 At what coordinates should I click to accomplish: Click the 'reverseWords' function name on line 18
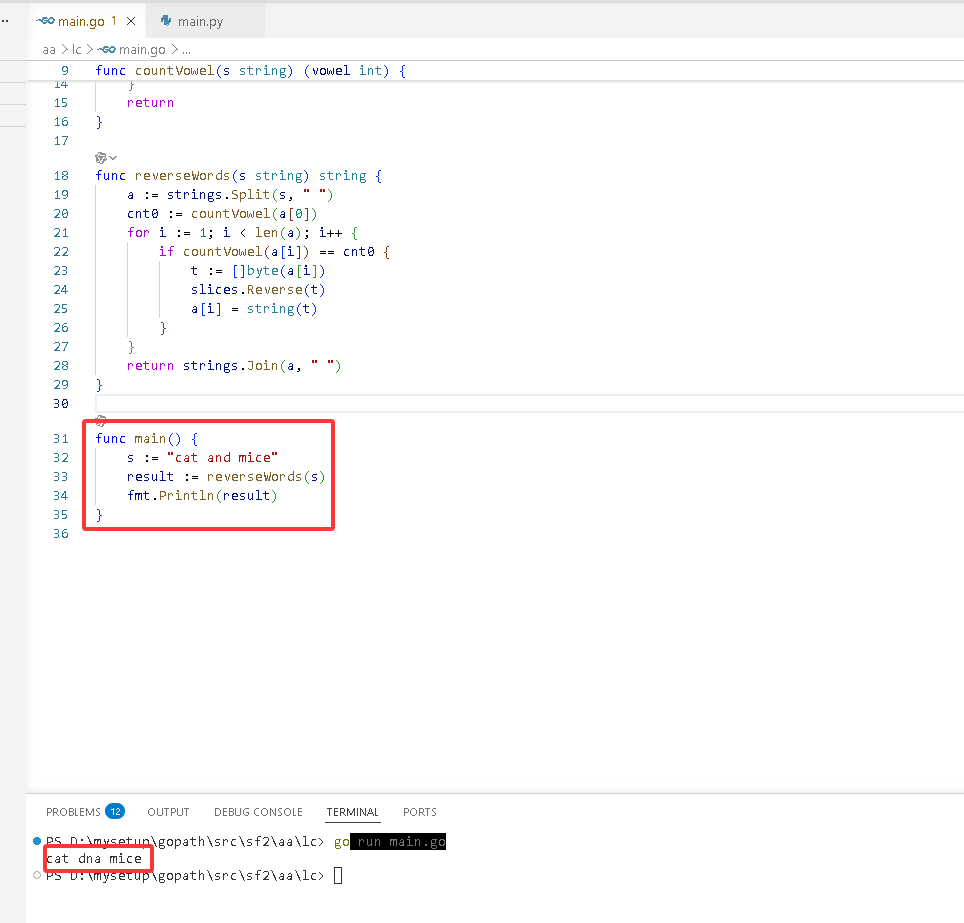182,175
